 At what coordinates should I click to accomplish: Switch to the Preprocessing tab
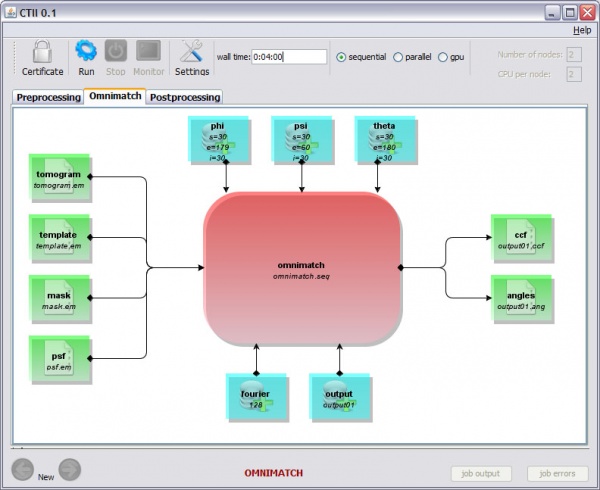pyautogui.click(x=47, y=97)
